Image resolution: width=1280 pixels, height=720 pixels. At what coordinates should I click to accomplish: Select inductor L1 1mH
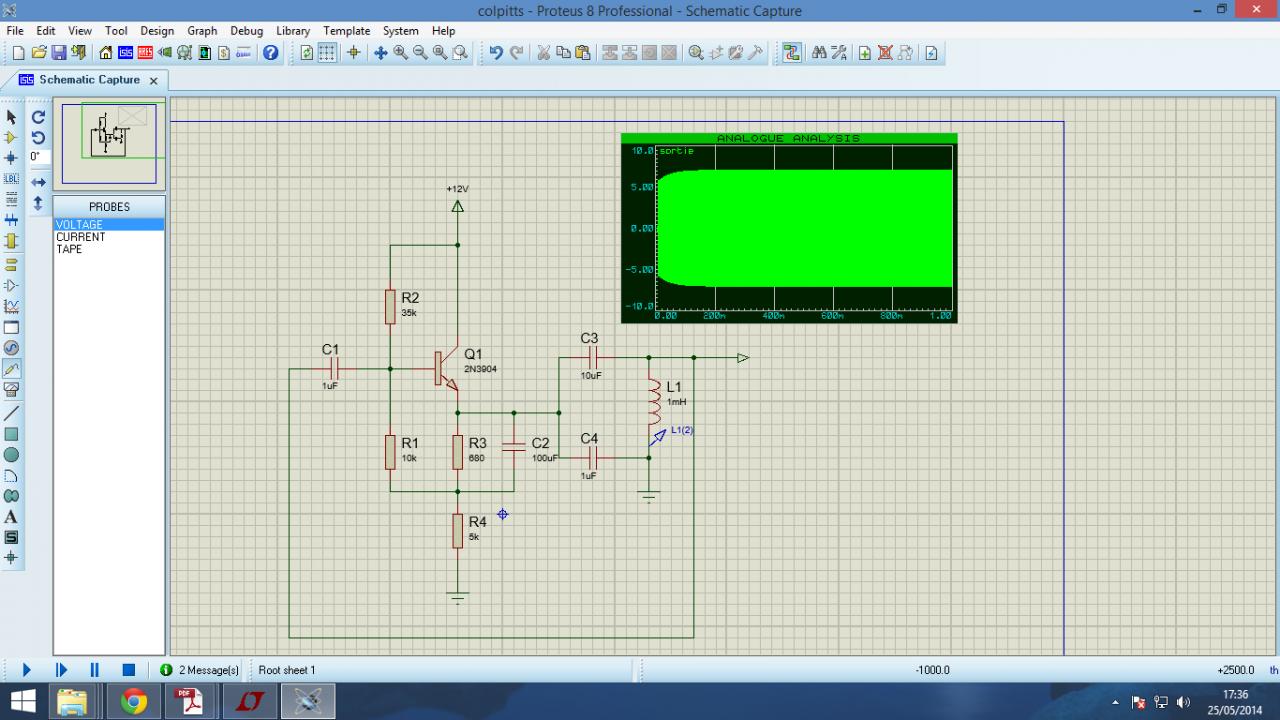654,400
